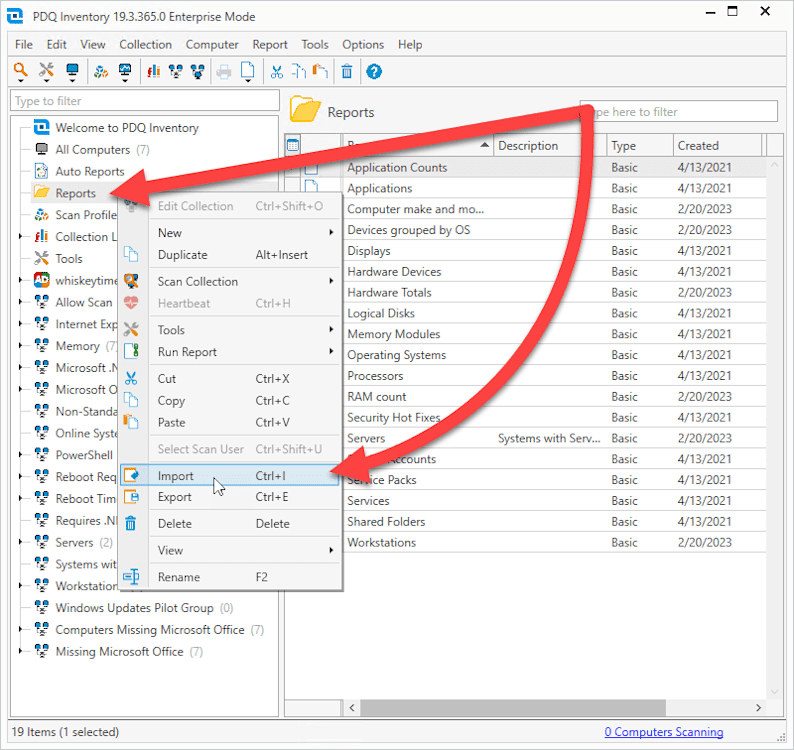Click horizontal scrollbar left arrow
794x750 pixels.
[x=352, y=707]
